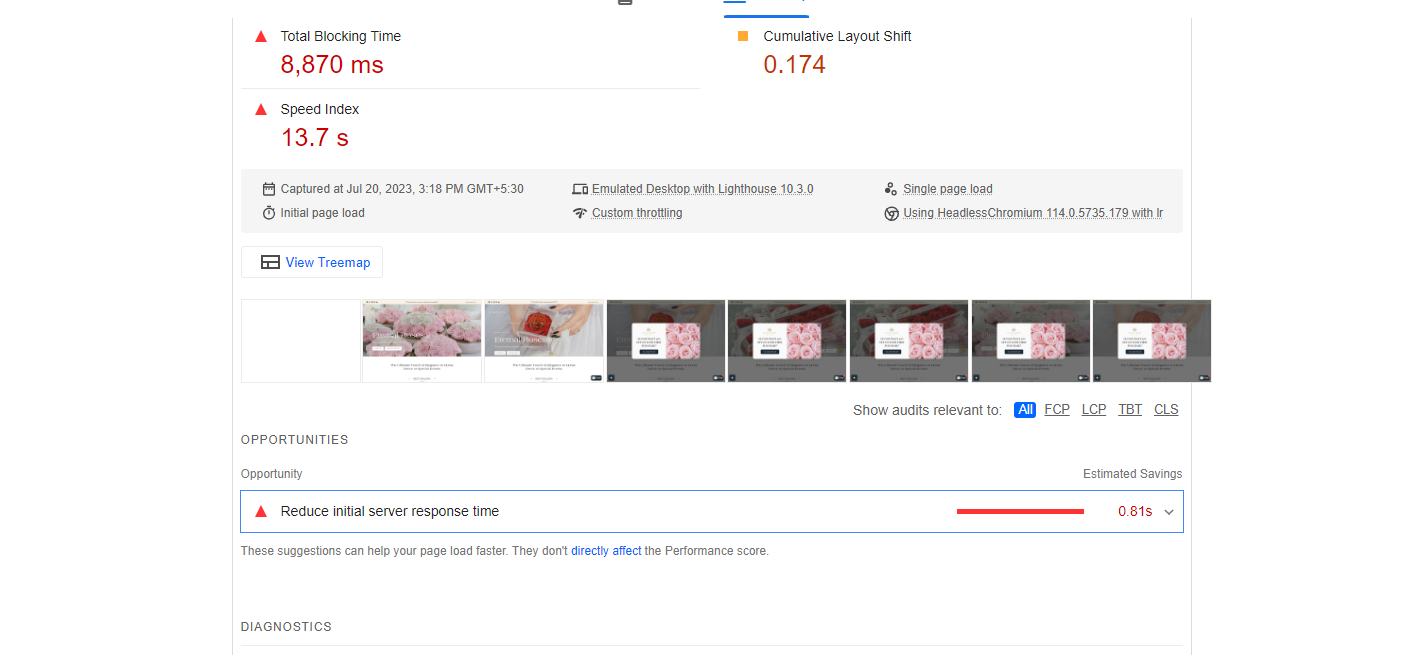
Task: Click the Reduce initial server response time text
Action: (x=390, y=511)
